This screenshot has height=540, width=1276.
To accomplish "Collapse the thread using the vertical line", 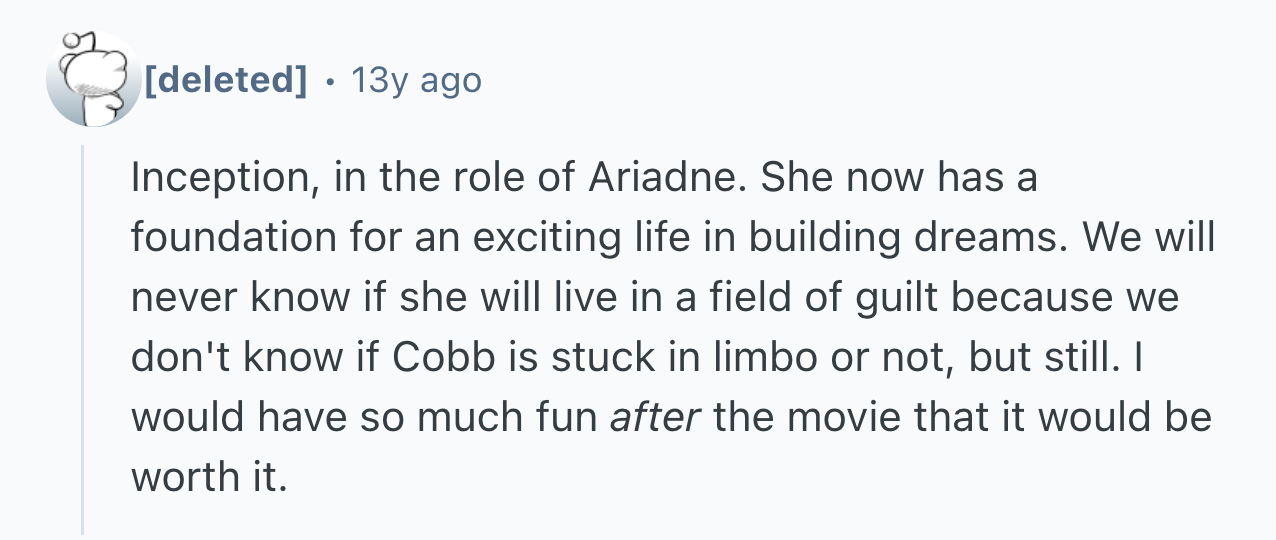I will (x=84, y=340).
